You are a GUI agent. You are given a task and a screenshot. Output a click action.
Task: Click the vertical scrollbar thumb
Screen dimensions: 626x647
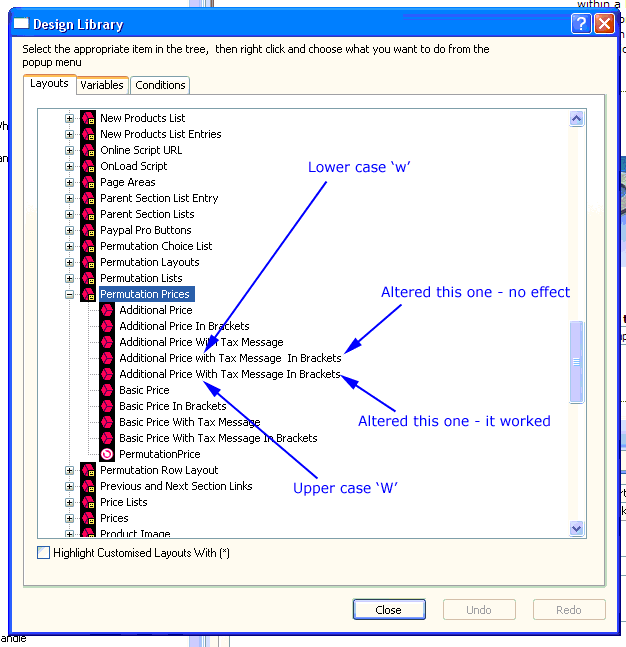(x=576, y=361)
